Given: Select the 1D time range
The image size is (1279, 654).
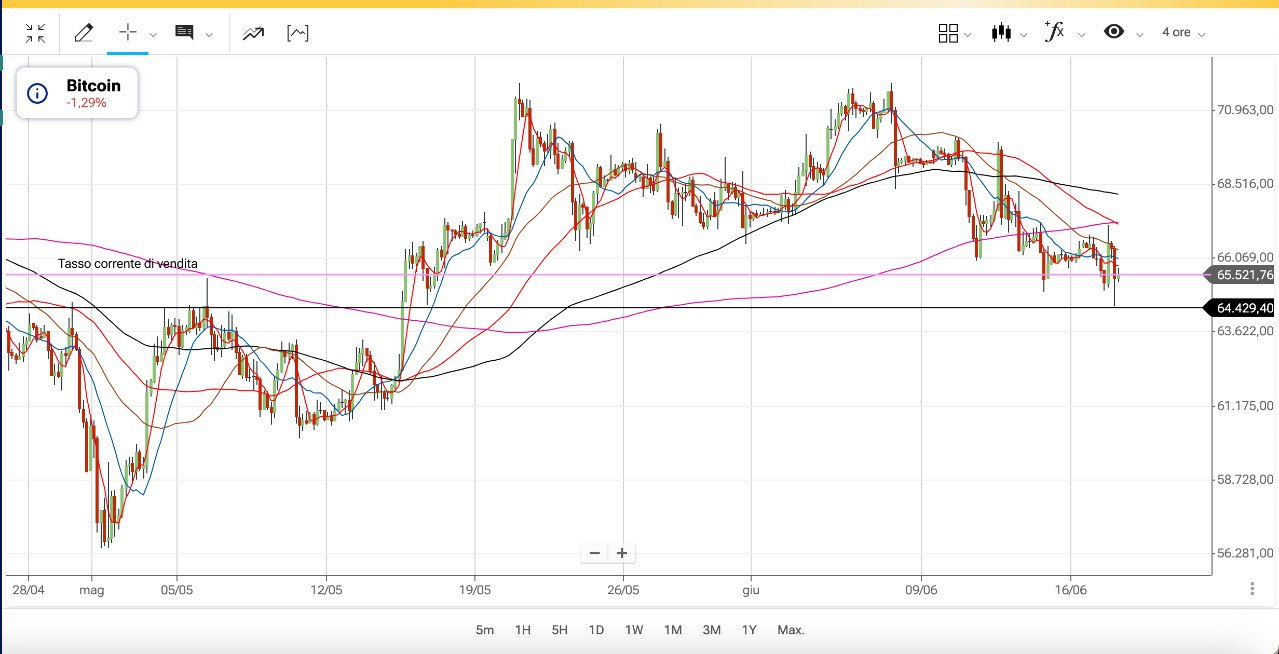Looking at the screenshot, I should (x=596, y=630).
